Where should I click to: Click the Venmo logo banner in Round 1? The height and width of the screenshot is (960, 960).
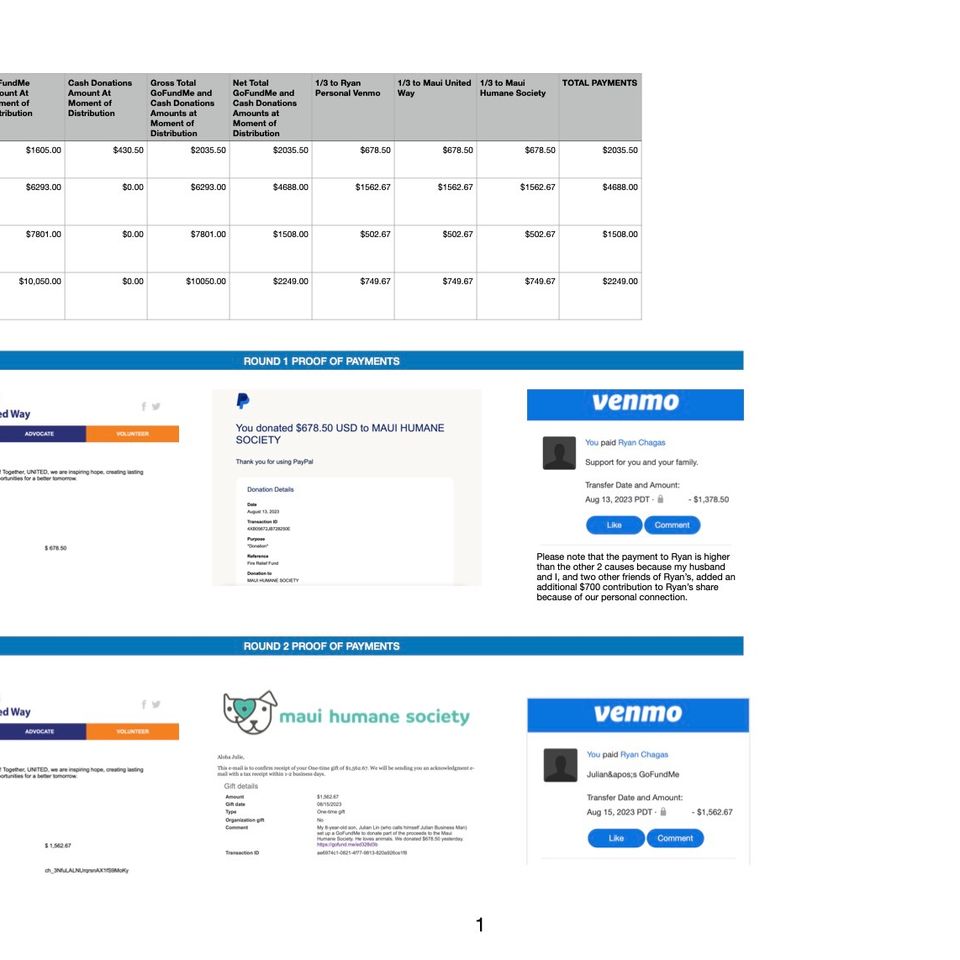coord(635,404)
